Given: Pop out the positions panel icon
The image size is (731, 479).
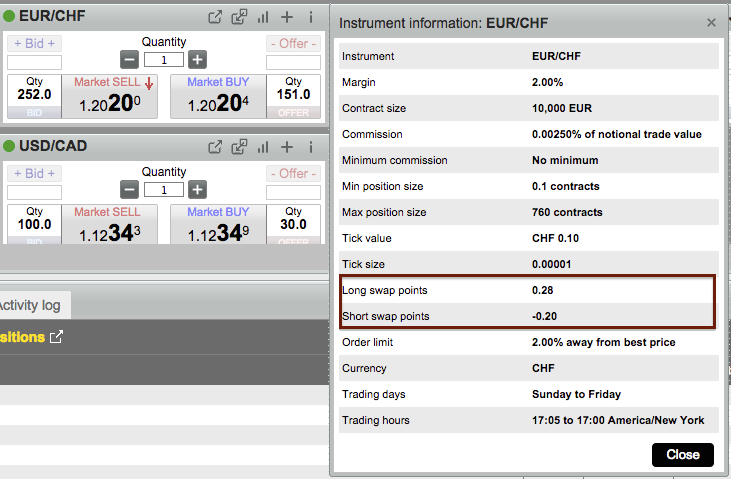Looking at the screenshot, I should [x=56, y=337].
